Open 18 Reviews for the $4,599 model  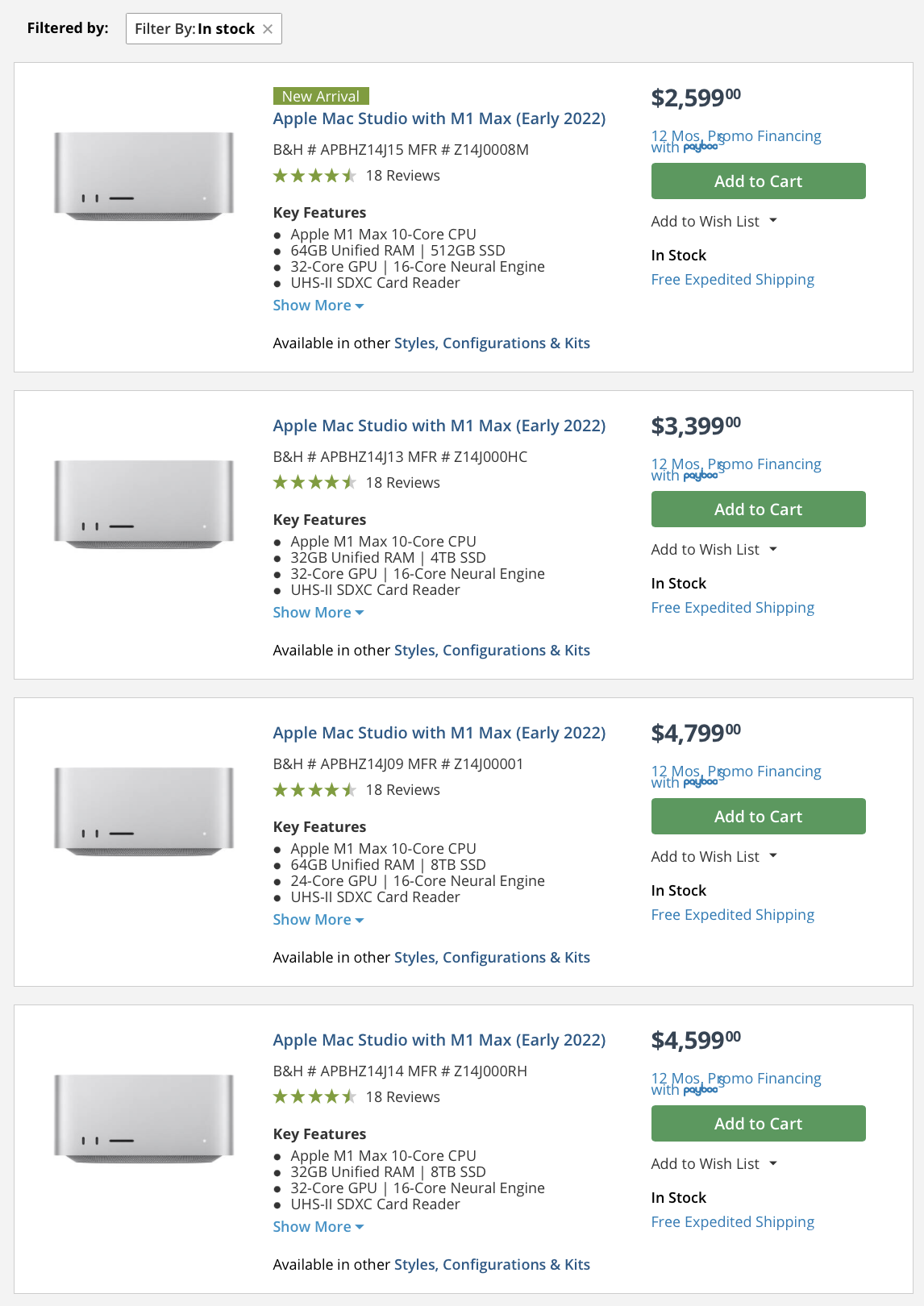click(x=402, y=1097)
